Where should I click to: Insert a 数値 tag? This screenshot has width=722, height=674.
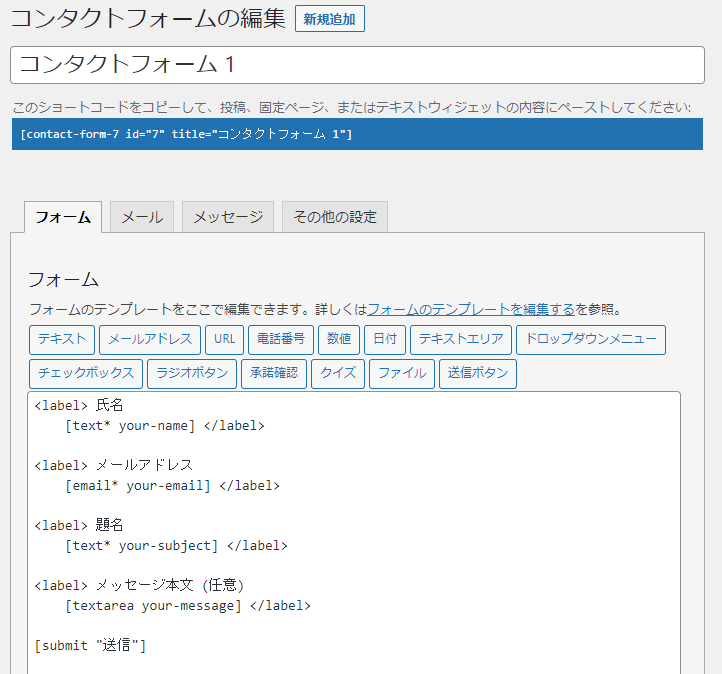tap(339, 340)
